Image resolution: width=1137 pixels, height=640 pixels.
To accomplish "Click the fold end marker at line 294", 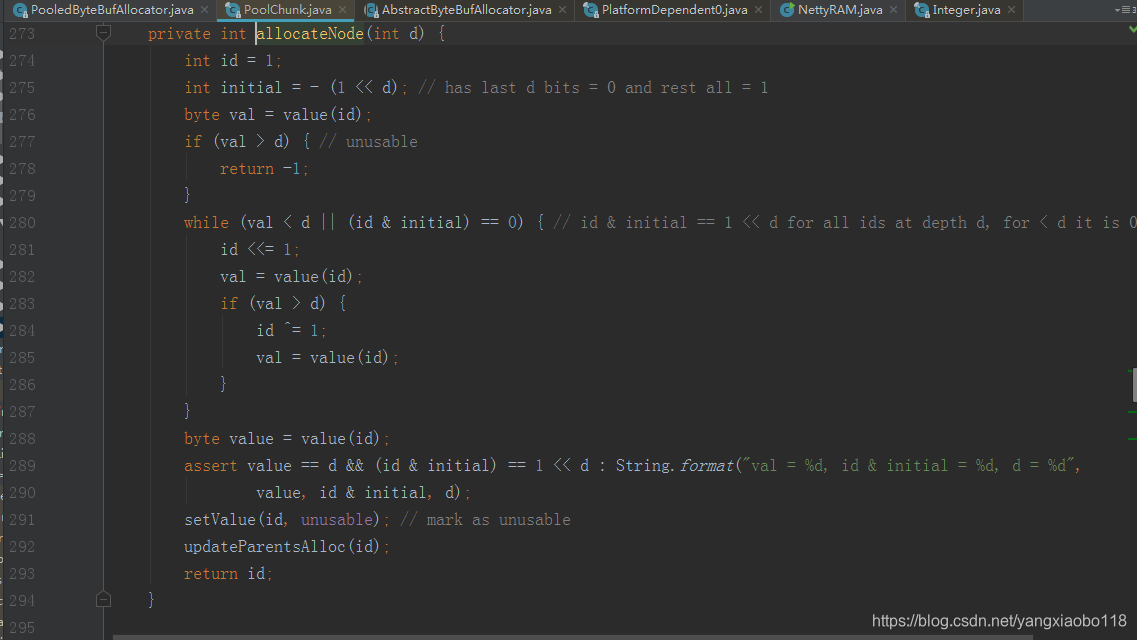I will coord(104,599).
